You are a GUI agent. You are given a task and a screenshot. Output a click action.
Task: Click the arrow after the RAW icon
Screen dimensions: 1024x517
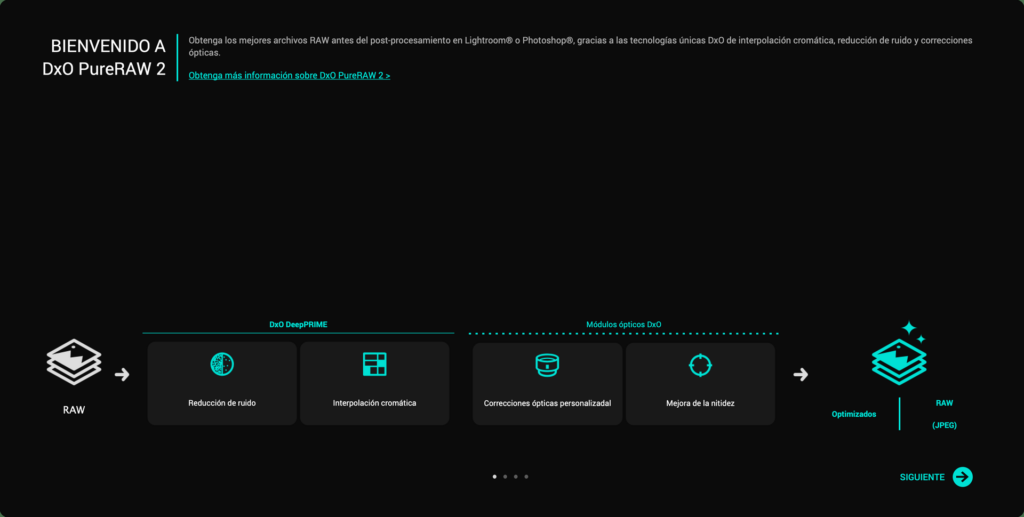click(122, 375)
